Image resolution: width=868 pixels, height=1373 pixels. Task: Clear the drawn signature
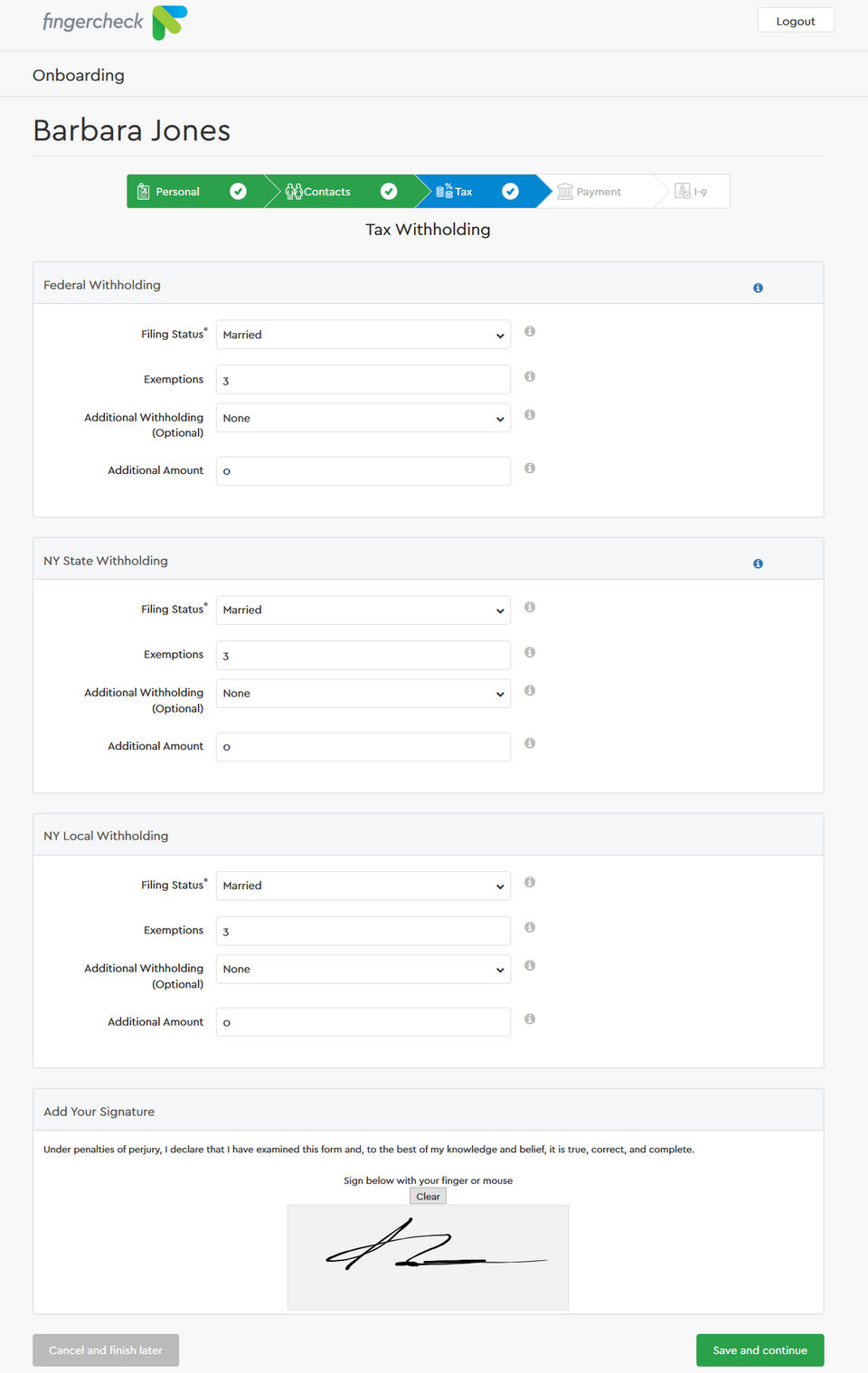pos(428,1197)
